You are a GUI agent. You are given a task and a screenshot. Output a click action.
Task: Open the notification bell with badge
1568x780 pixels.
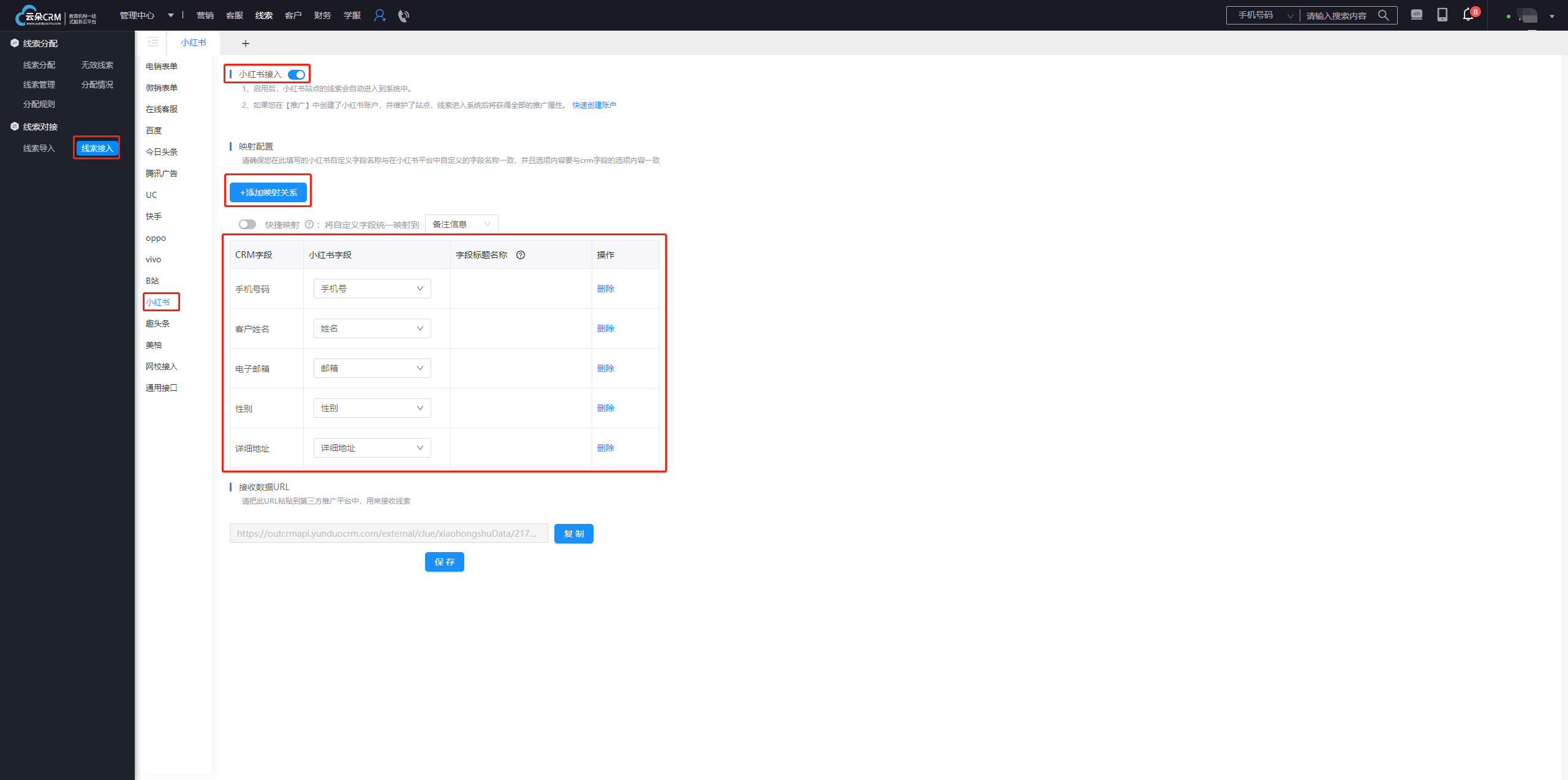1468,15
